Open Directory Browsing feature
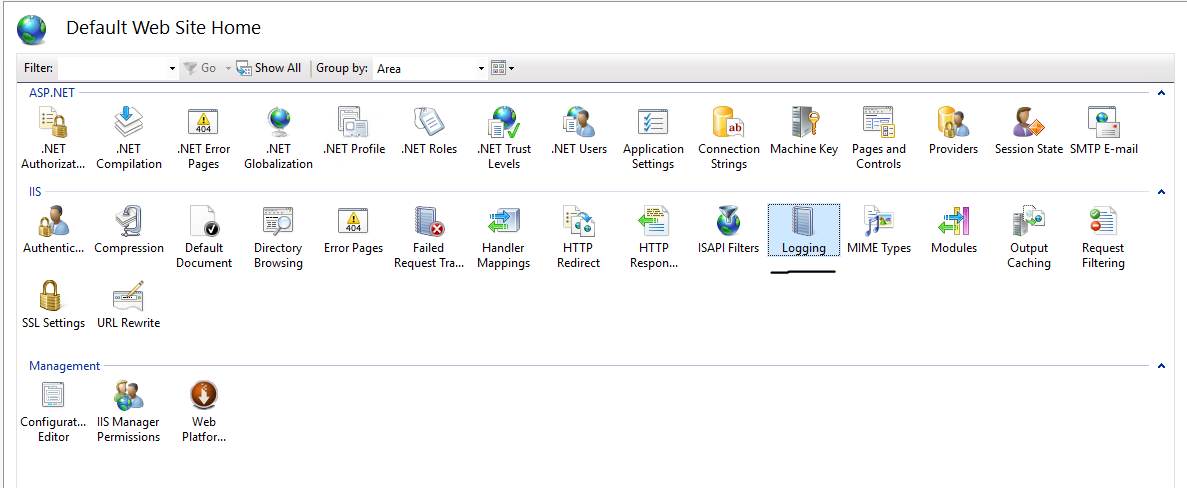1187x488 pixels. tap(278, 238)
